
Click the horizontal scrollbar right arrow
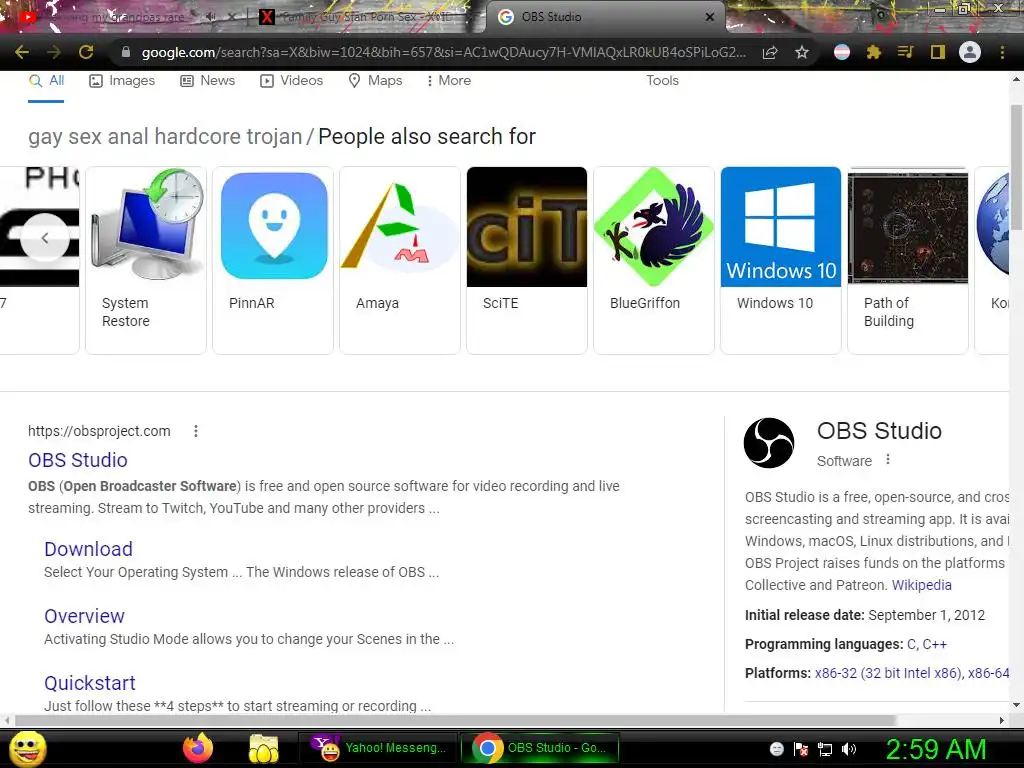(1002, 720)
